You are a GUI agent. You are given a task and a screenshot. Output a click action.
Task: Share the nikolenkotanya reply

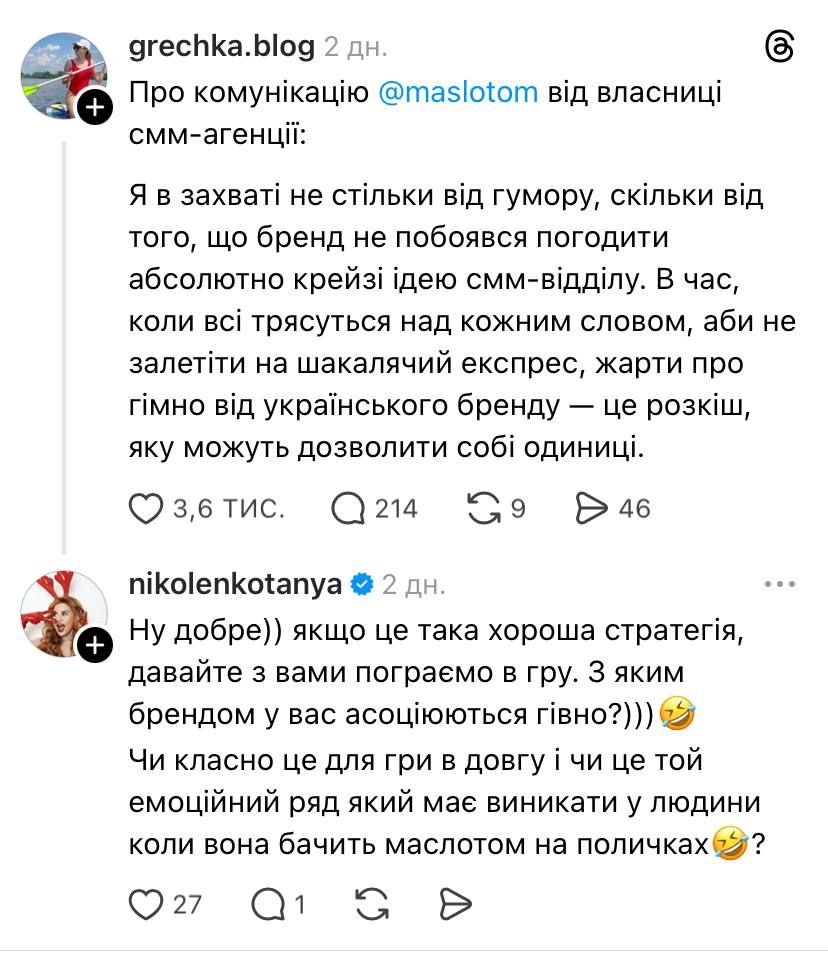click(x=455, y=904)
